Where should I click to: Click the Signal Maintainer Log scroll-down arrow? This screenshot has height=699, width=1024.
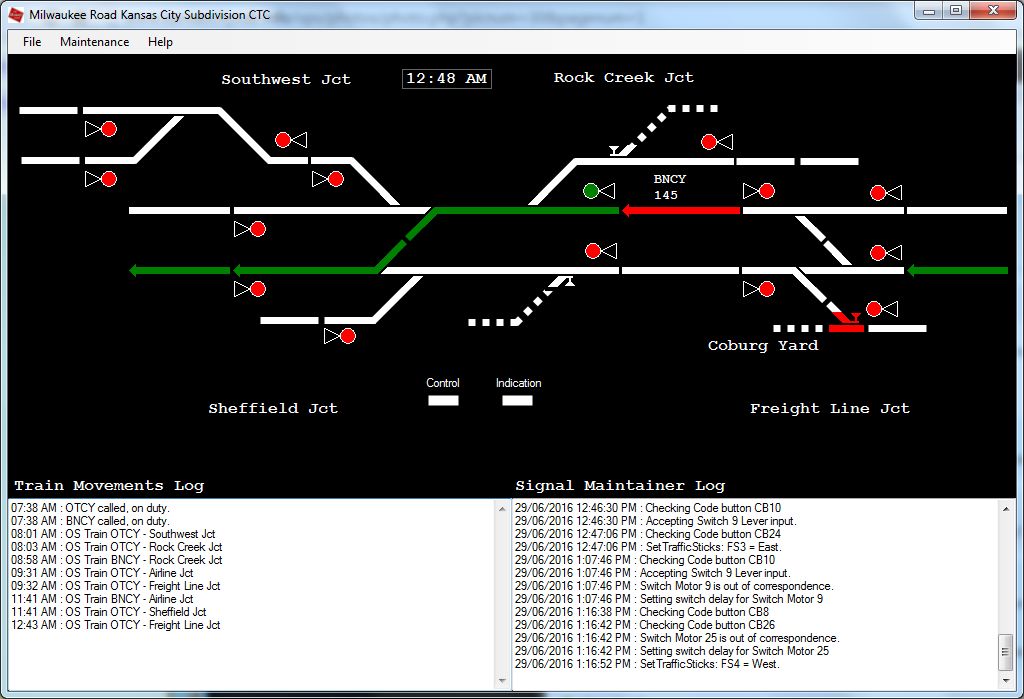pos(1006,681)
